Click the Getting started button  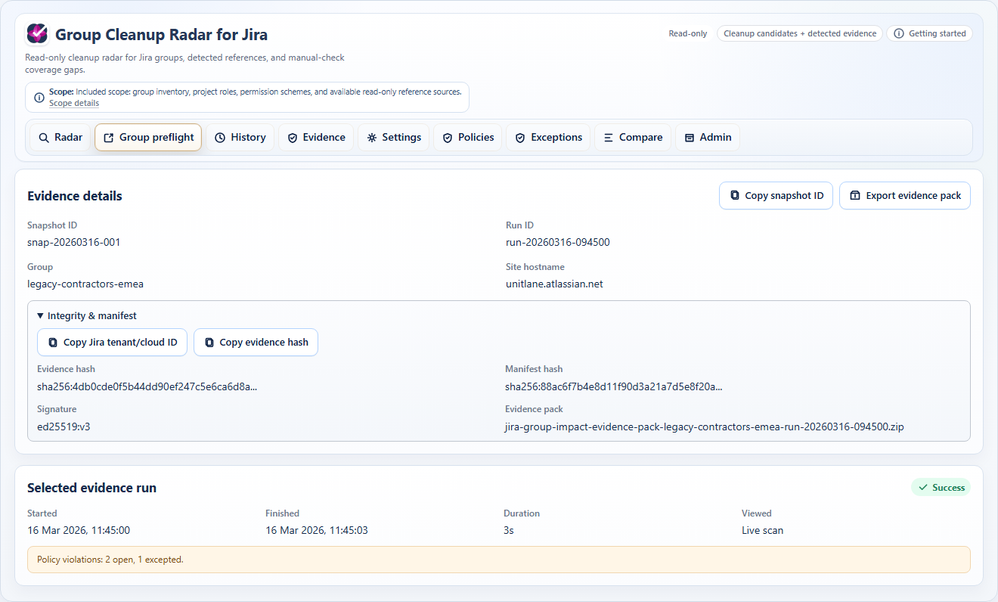930,34
